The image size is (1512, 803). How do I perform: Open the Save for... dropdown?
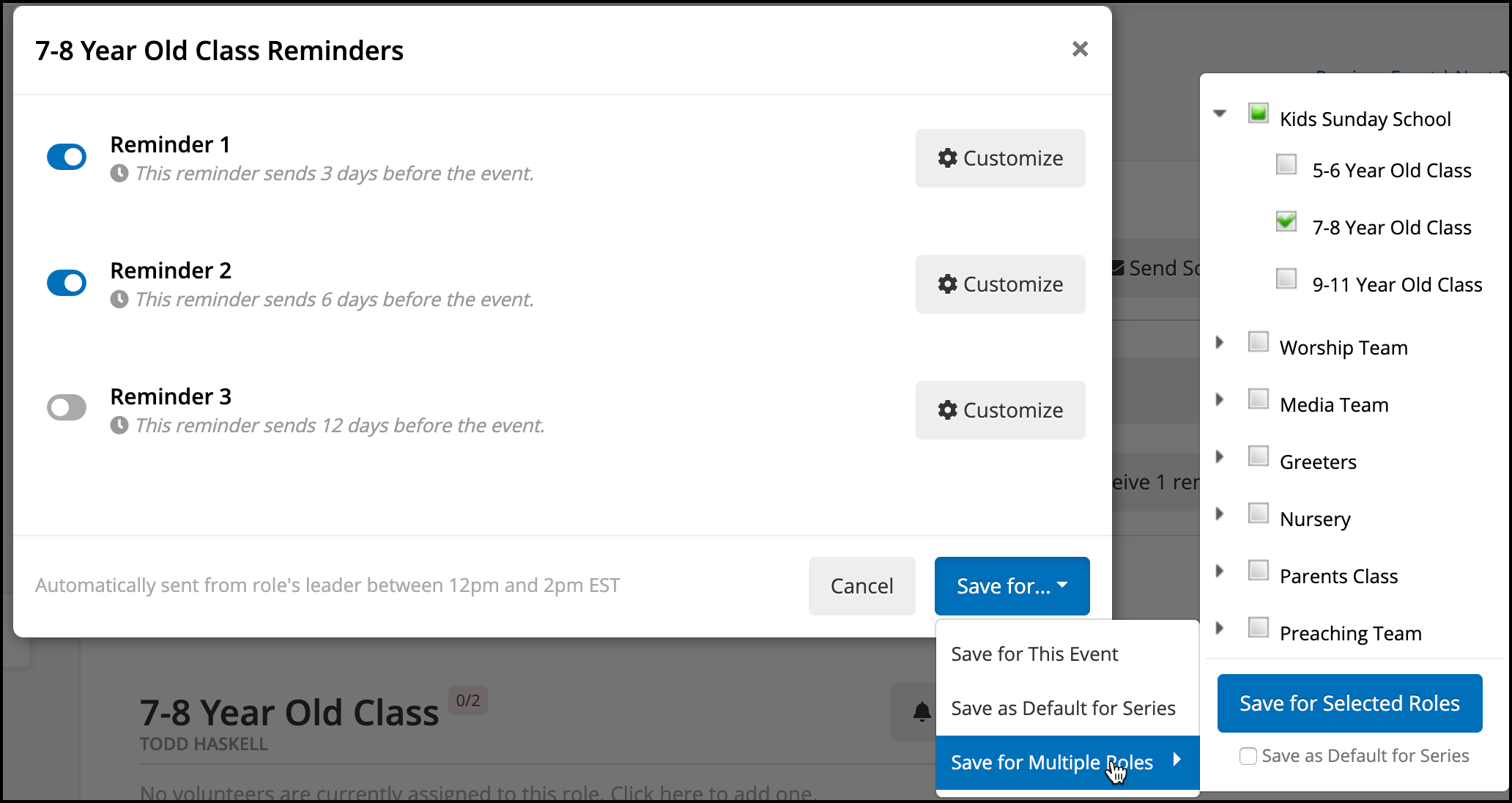point(1012,586)
